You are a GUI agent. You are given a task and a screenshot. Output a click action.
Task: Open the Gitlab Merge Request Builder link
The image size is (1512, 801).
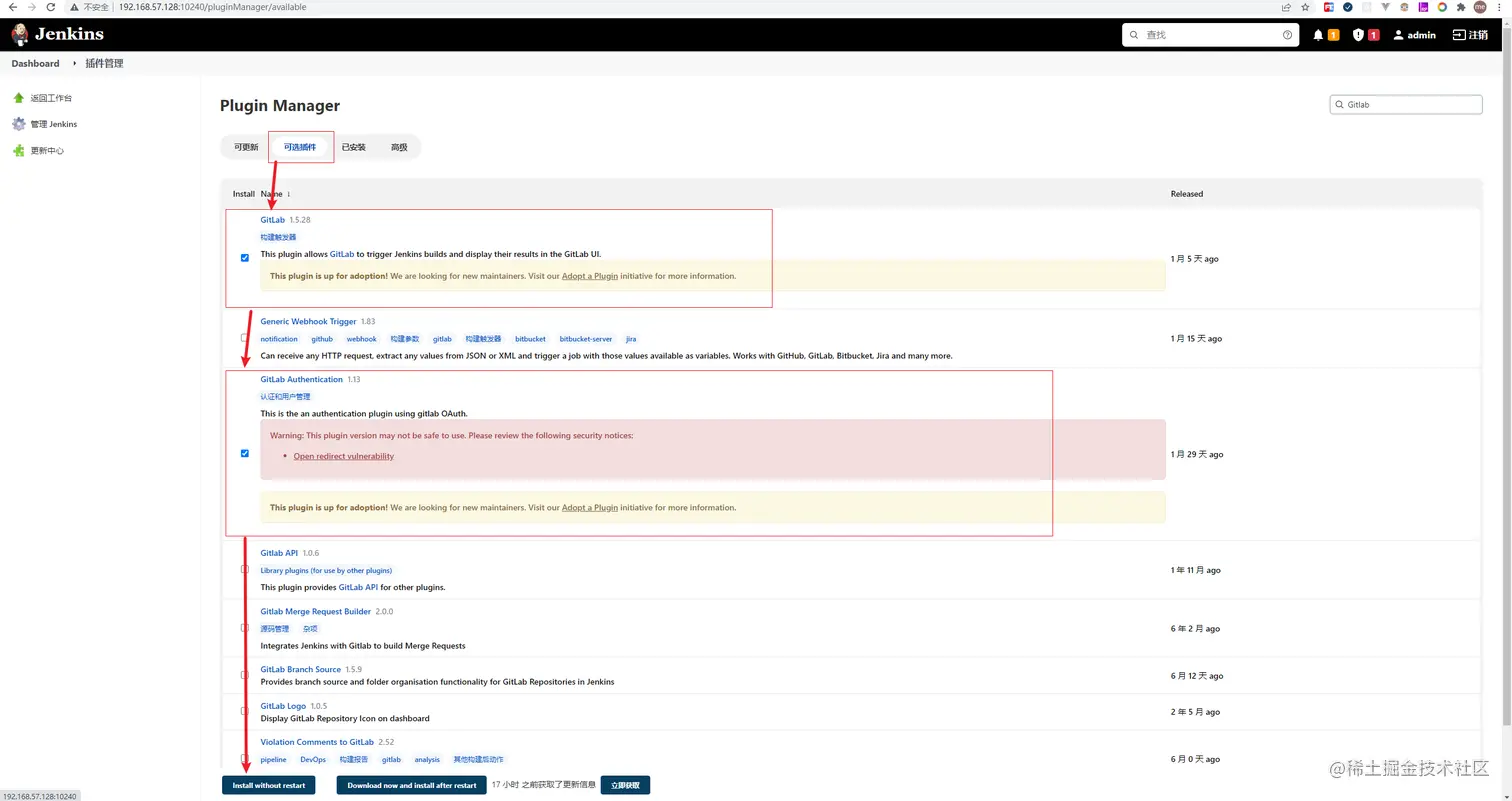(x=316, y=611)
